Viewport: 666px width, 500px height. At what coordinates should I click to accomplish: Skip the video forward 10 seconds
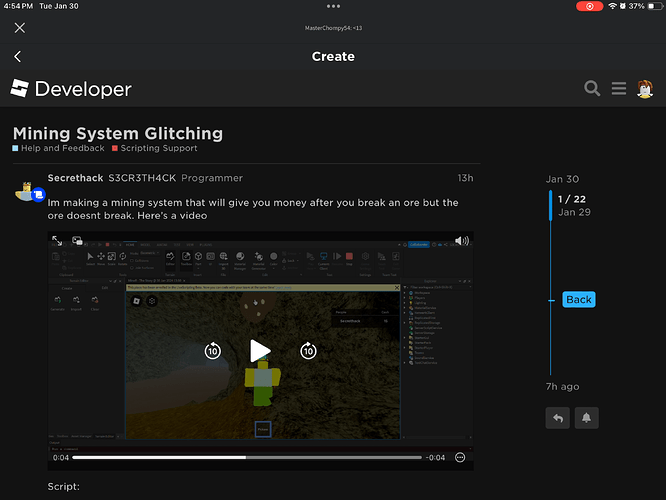pyautogui.click(x=309, y=350)
